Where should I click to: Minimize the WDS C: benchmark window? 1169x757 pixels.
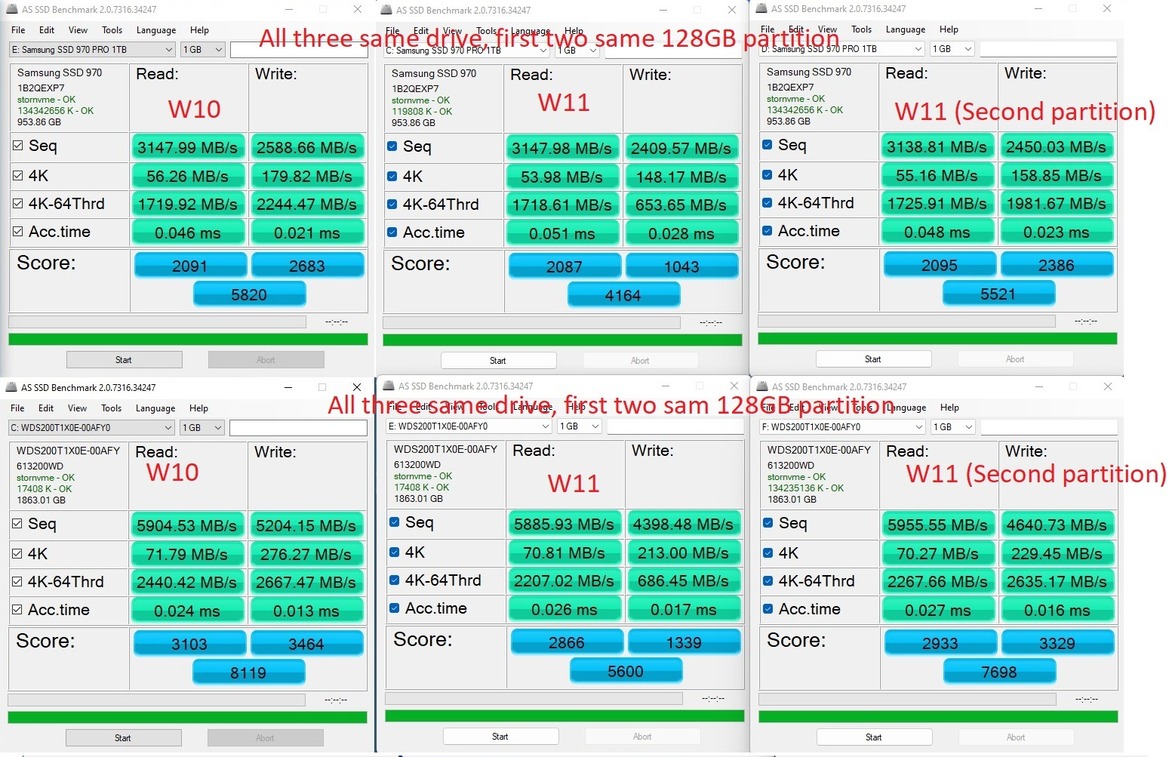pos(289,387)
